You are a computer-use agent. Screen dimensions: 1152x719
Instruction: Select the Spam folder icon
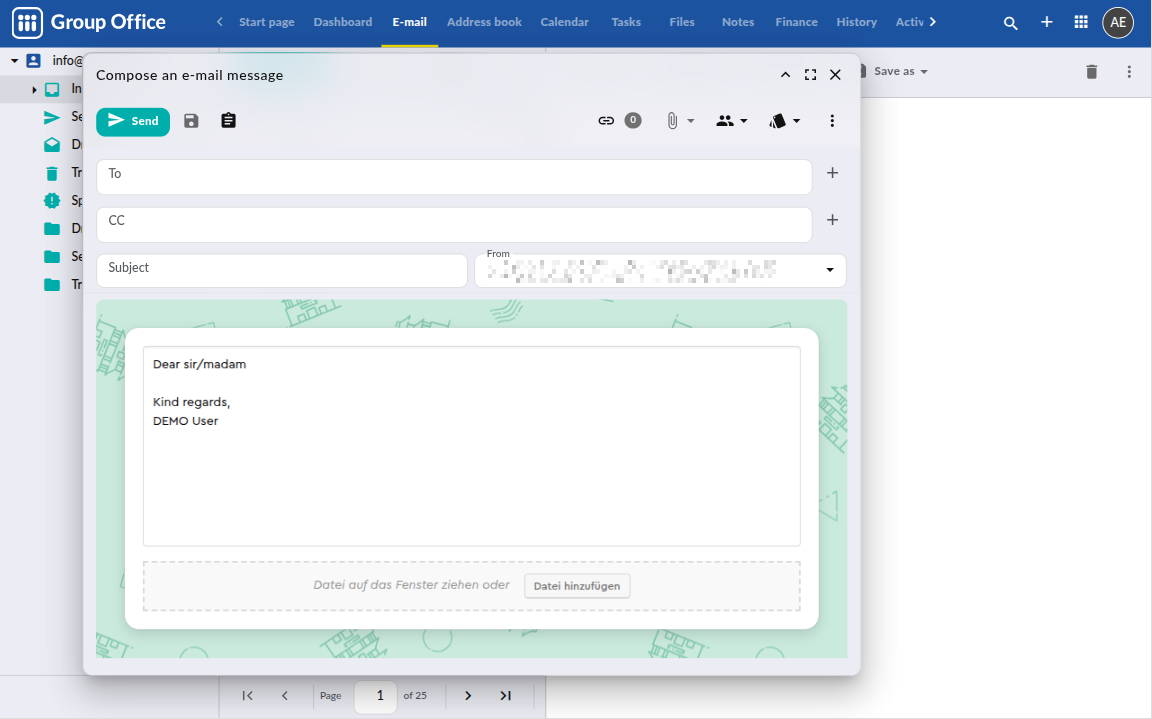point(52,200)
